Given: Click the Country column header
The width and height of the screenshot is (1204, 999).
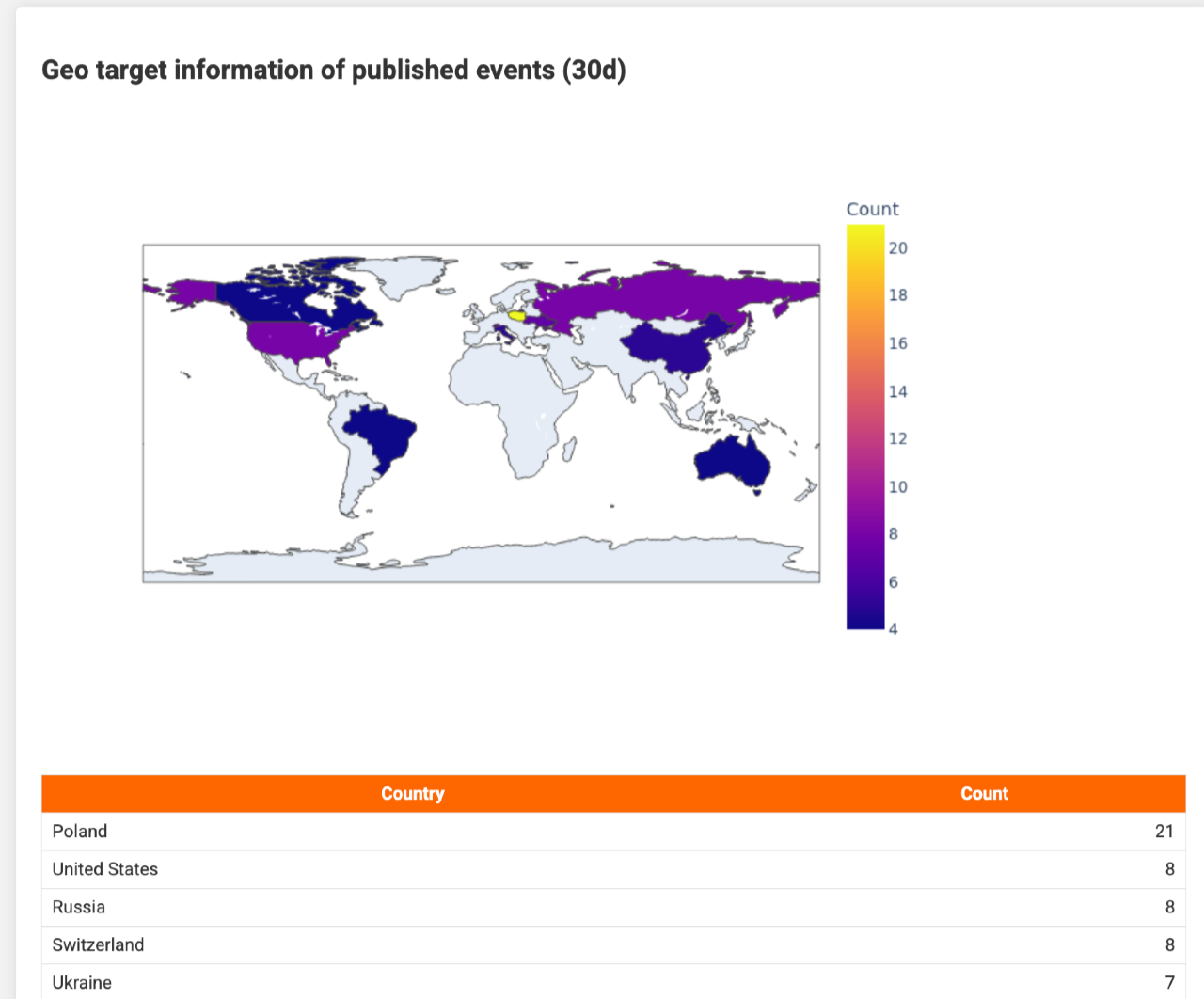Looking at the screenshot, I should coord(412,794).
